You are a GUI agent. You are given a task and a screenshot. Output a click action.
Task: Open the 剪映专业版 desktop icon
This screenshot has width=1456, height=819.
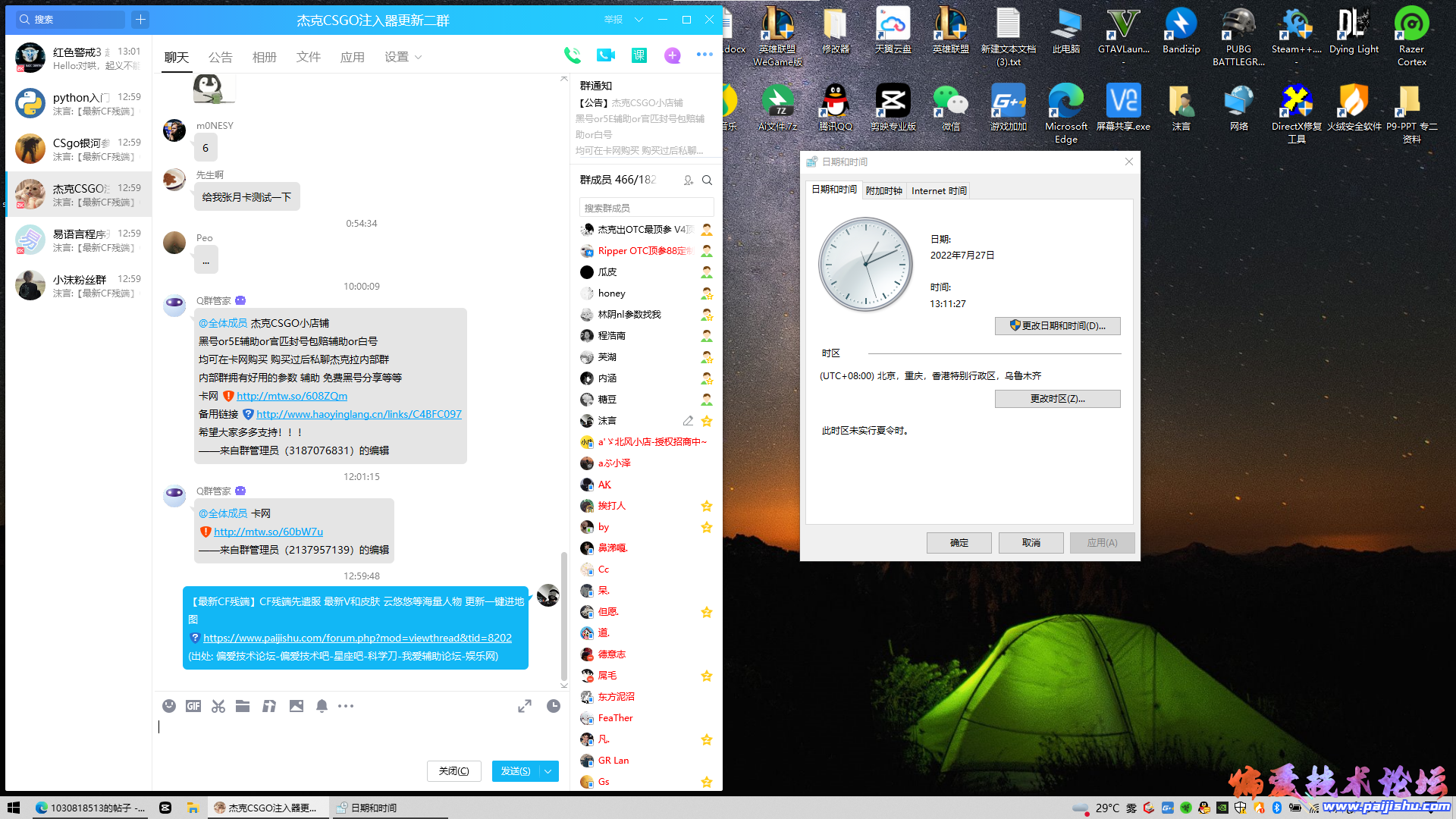[x=893, y=108]
